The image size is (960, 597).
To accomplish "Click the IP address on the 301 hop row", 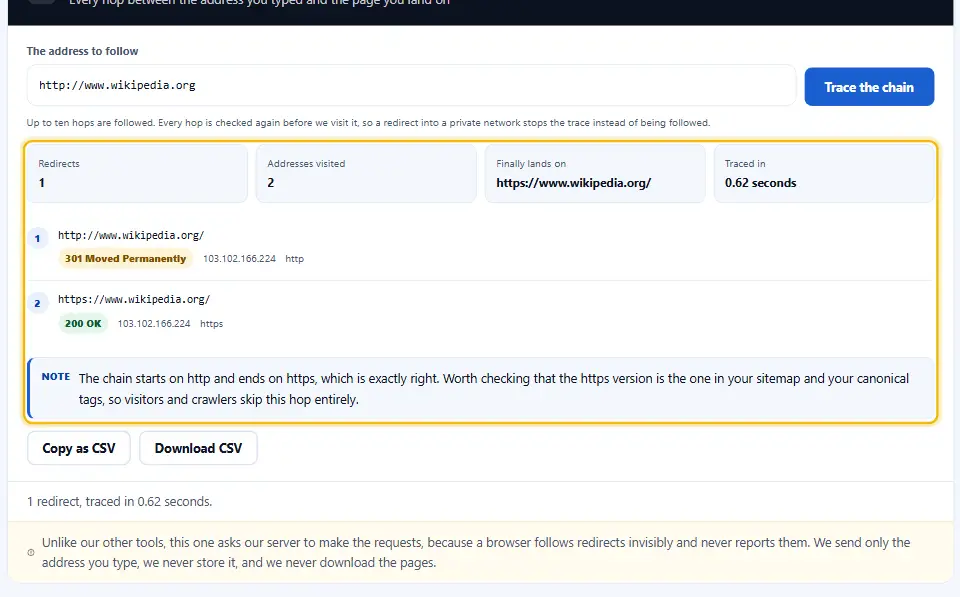I will pyautogui.click(x=239, y=258).
